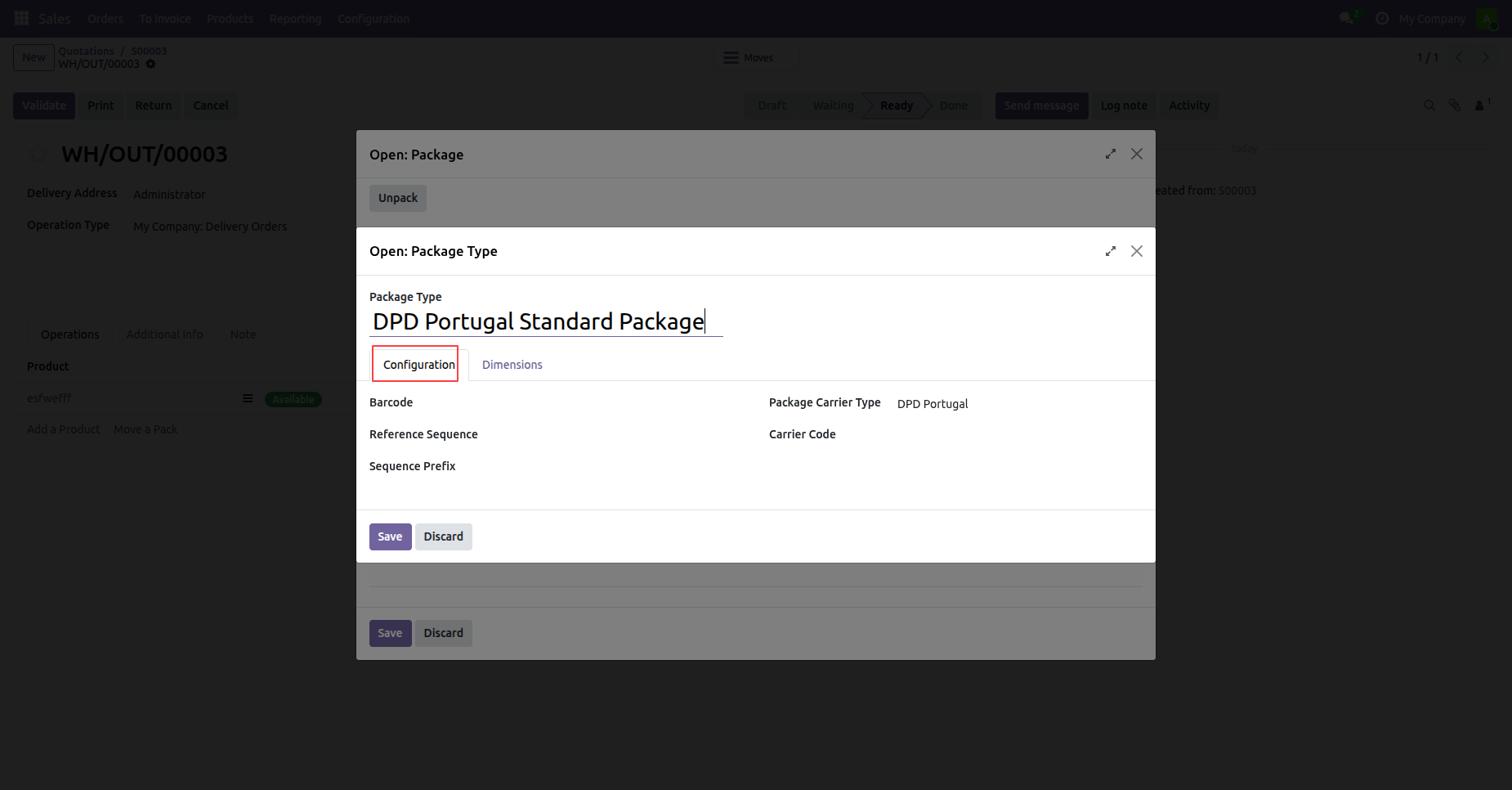Screen dimensions: 1512x790
Task: Click the New button
Action: pos(34,57)
